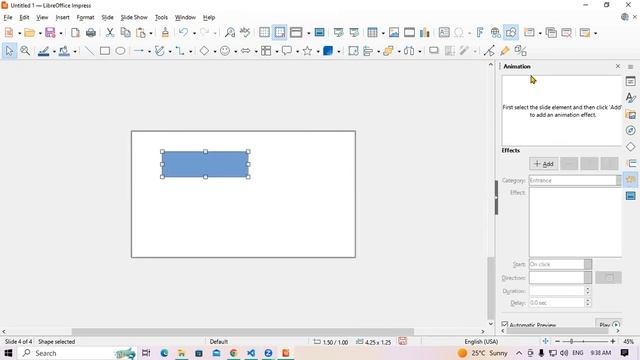Image resolution: width=640 pixels, height=360 pixels.
Task: Select the Insert Line tool
Action: pos(89,51)
